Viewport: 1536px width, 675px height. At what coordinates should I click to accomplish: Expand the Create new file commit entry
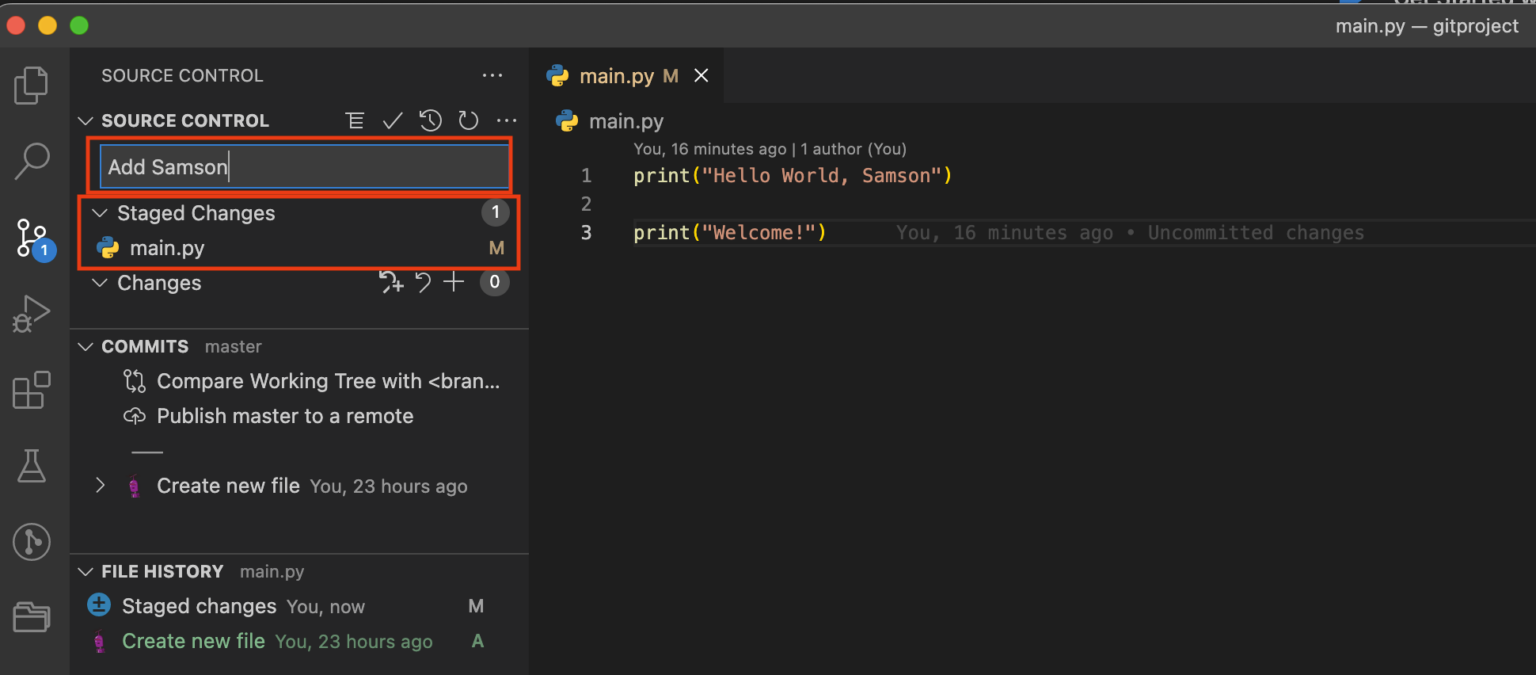click(x=99, y=486)
